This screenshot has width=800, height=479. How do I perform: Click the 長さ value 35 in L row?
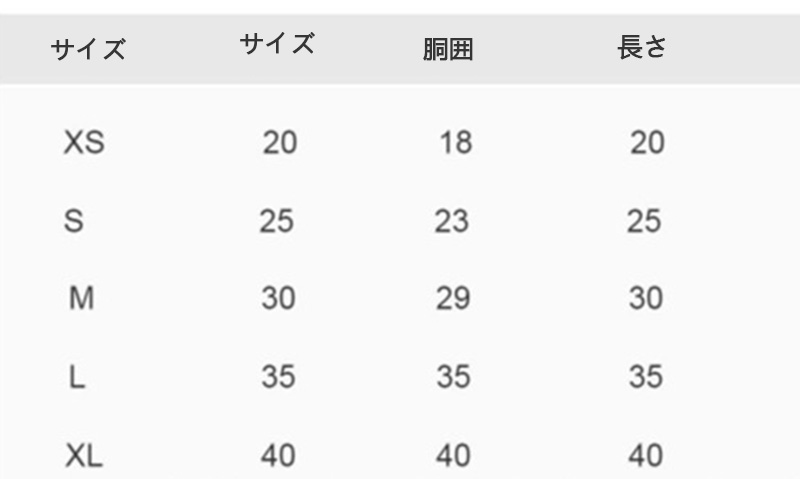coord(646,377)
